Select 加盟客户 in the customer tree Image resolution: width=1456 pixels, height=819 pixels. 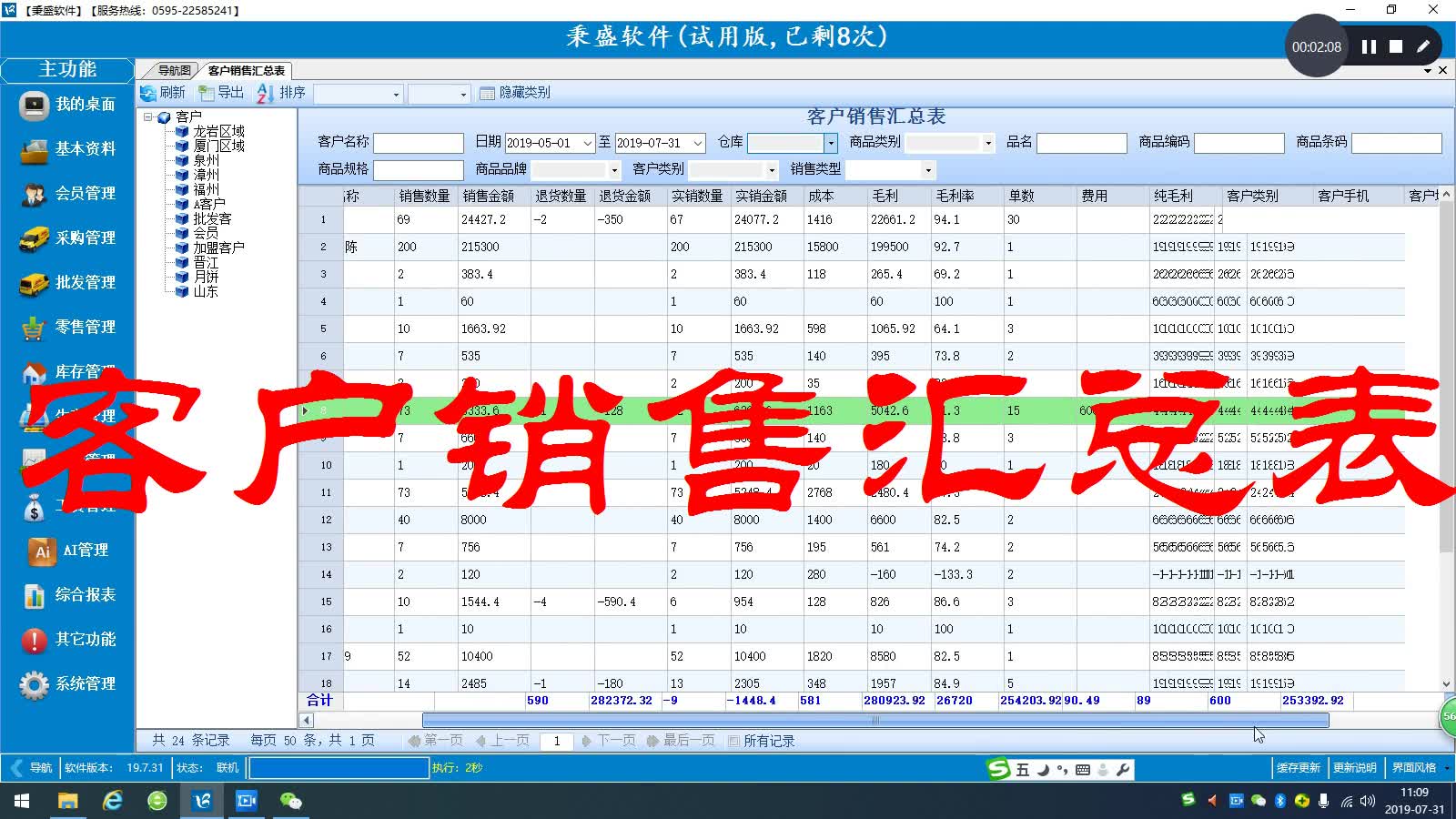point(218,248)
